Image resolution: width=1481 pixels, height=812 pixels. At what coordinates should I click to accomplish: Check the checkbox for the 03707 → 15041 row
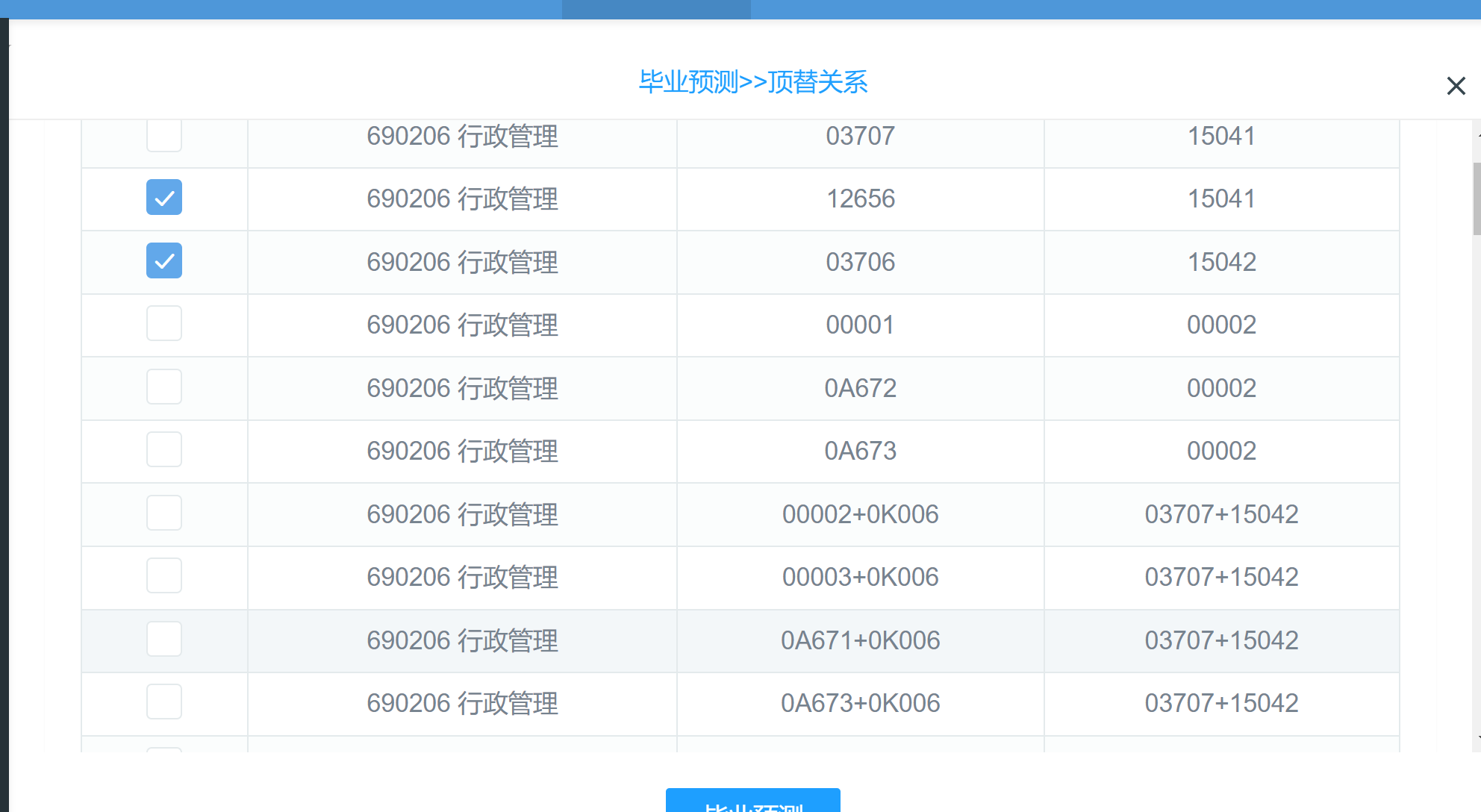[163, 135]
